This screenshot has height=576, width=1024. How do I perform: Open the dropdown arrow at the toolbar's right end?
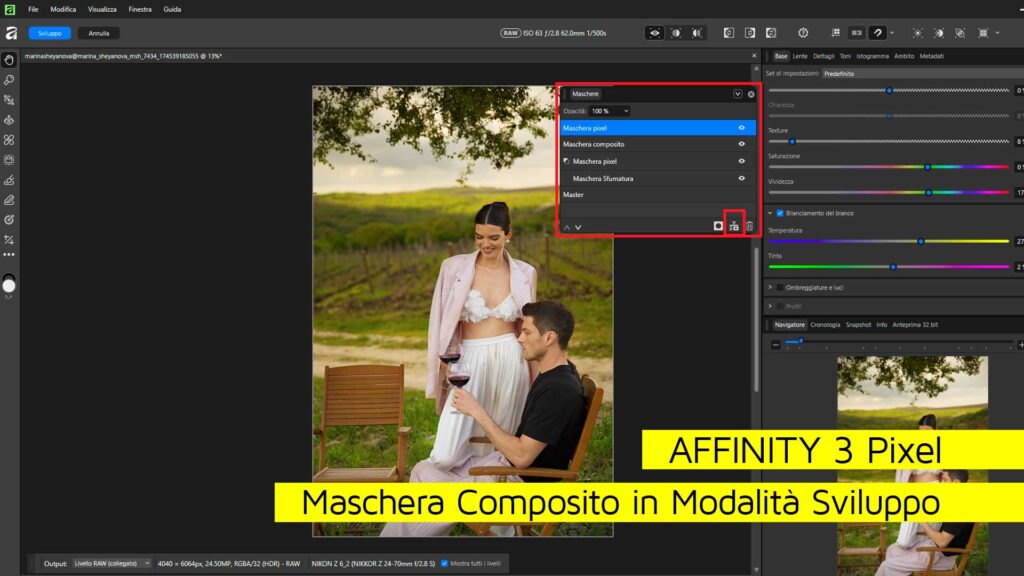(997, 33)
